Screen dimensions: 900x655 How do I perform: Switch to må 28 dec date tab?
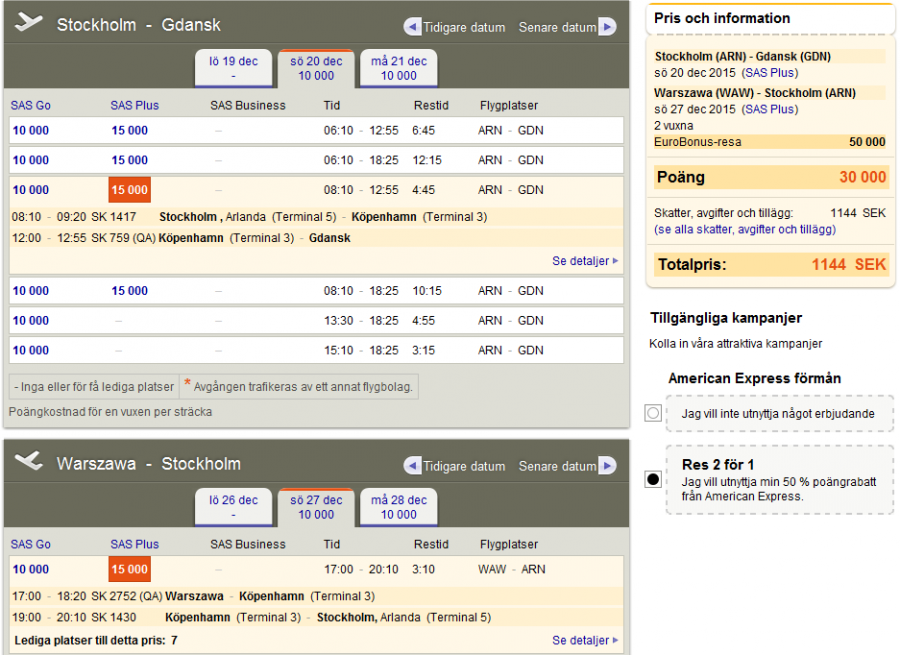(398, 507)
